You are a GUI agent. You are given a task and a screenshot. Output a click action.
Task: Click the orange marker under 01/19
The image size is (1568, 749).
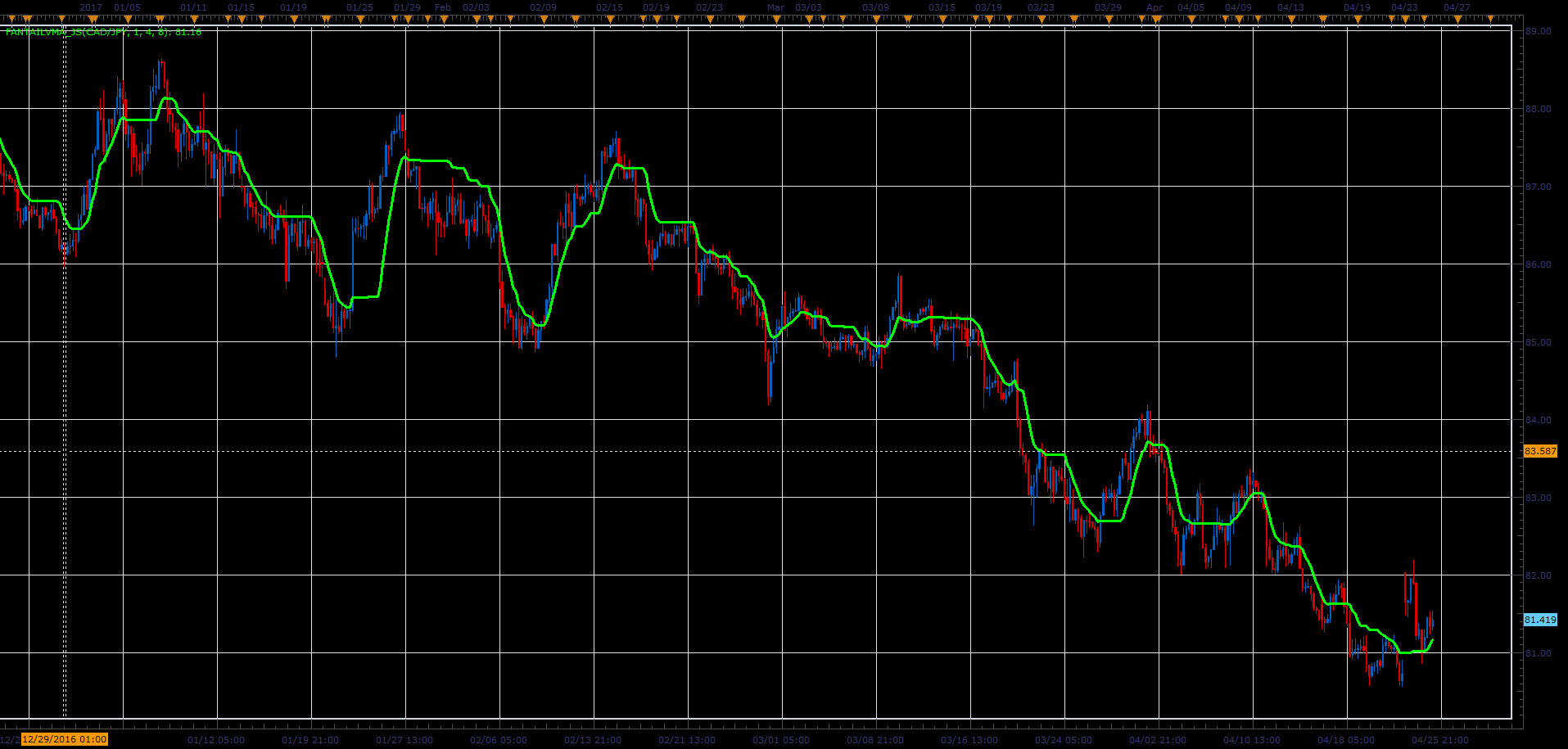coord(293,19)
